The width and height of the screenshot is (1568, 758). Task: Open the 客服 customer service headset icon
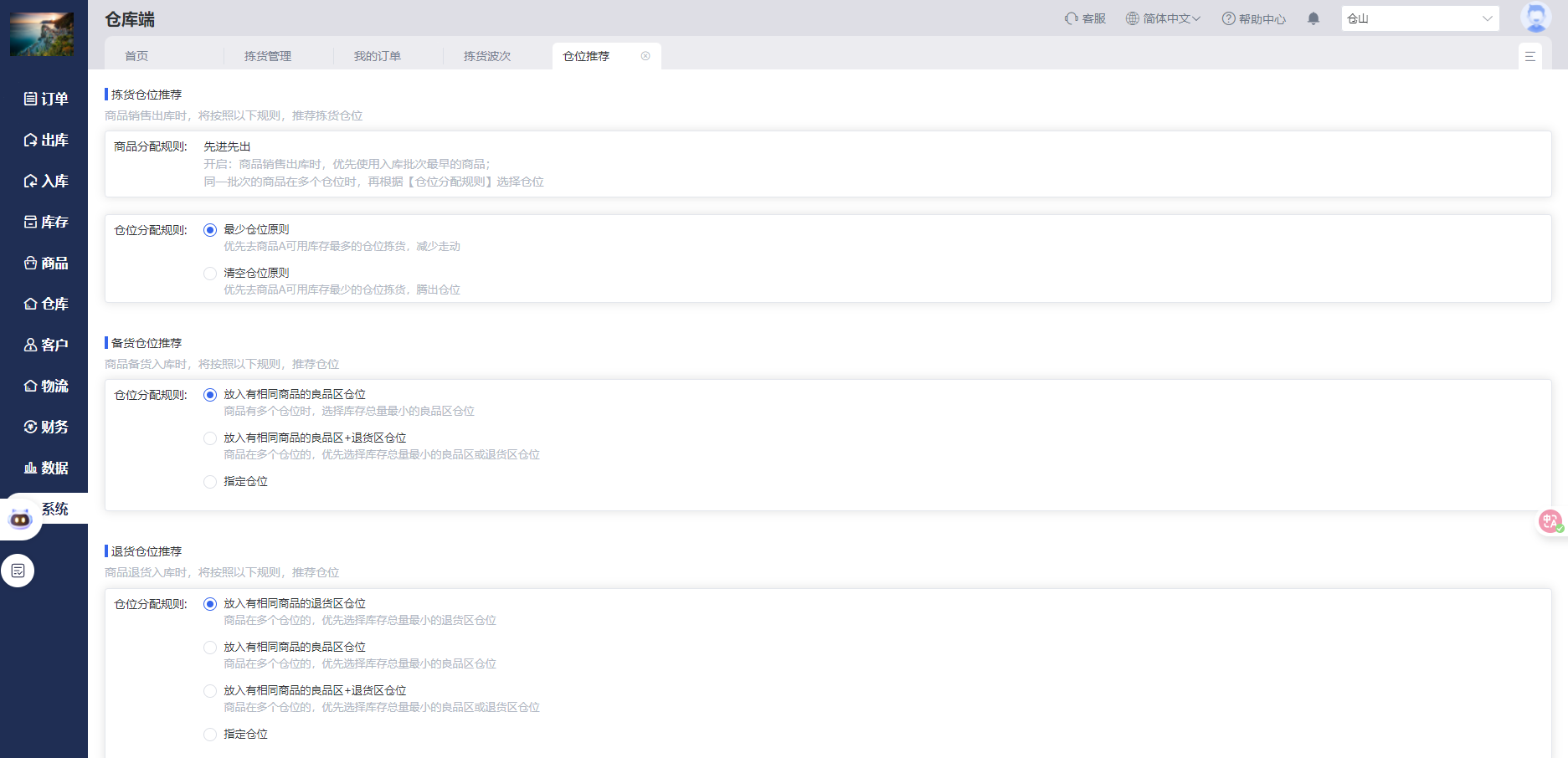[1072, 18]
